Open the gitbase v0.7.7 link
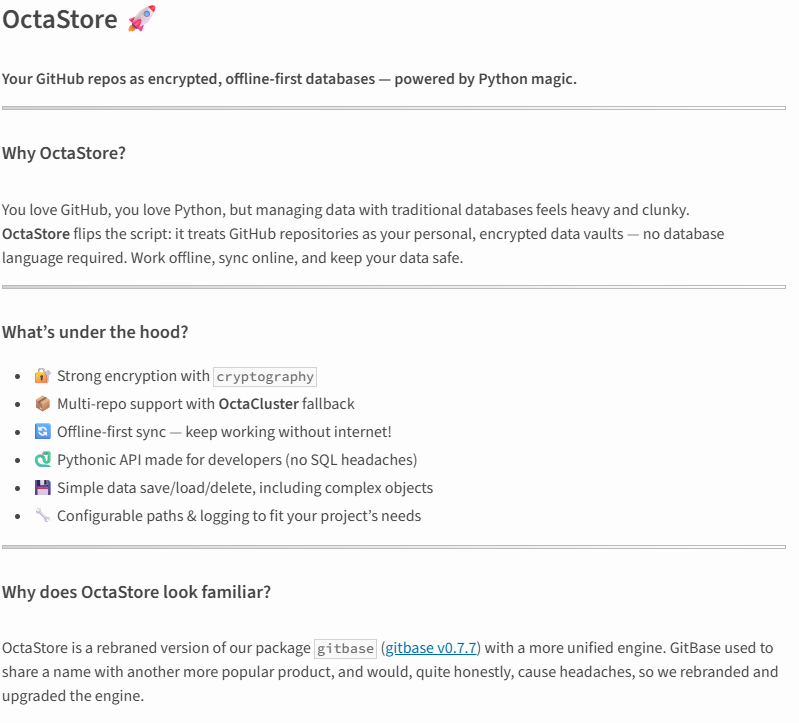 pyautogui.click(x=431, y=648)
